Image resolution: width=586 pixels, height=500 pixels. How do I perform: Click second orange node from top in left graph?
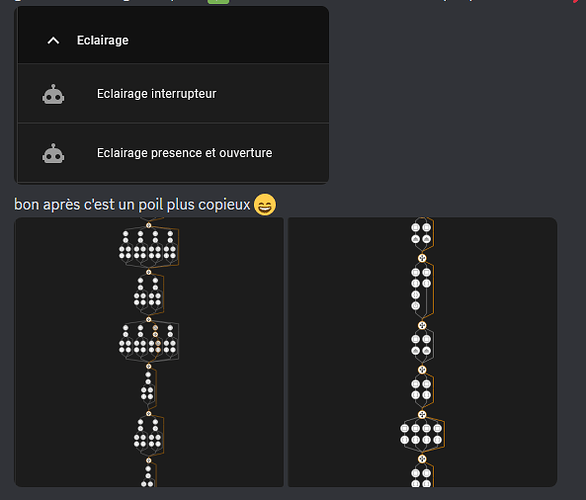click(148, 272)
